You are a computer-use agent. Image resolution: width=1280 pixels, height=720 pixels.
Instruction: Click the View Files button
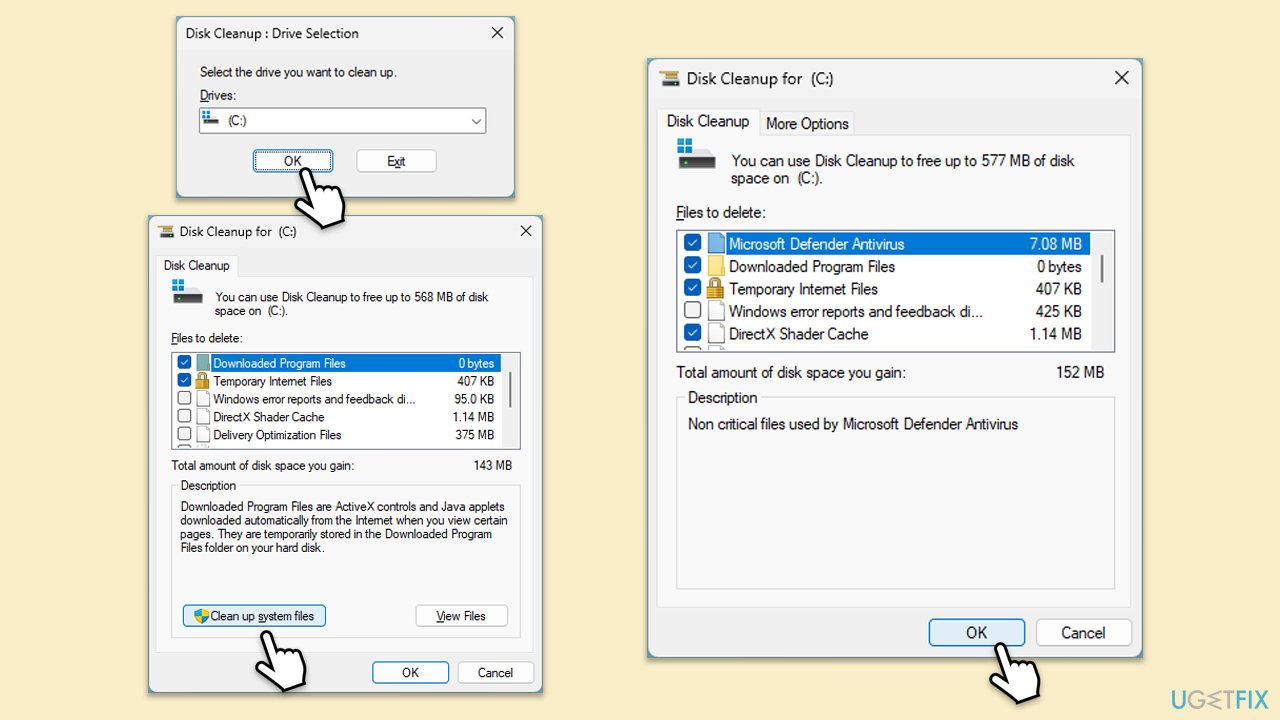pyautogui.click(x=461, y=616)
